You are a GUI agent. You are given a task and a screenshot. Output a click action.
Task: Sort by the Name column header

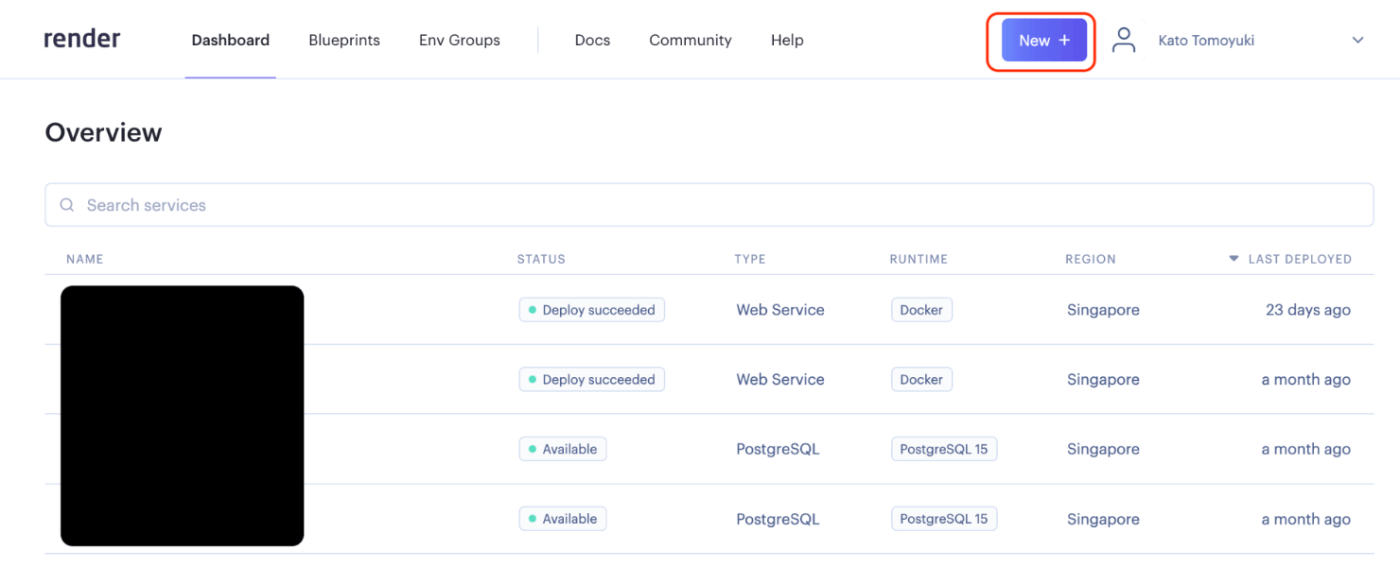point(85,259)
